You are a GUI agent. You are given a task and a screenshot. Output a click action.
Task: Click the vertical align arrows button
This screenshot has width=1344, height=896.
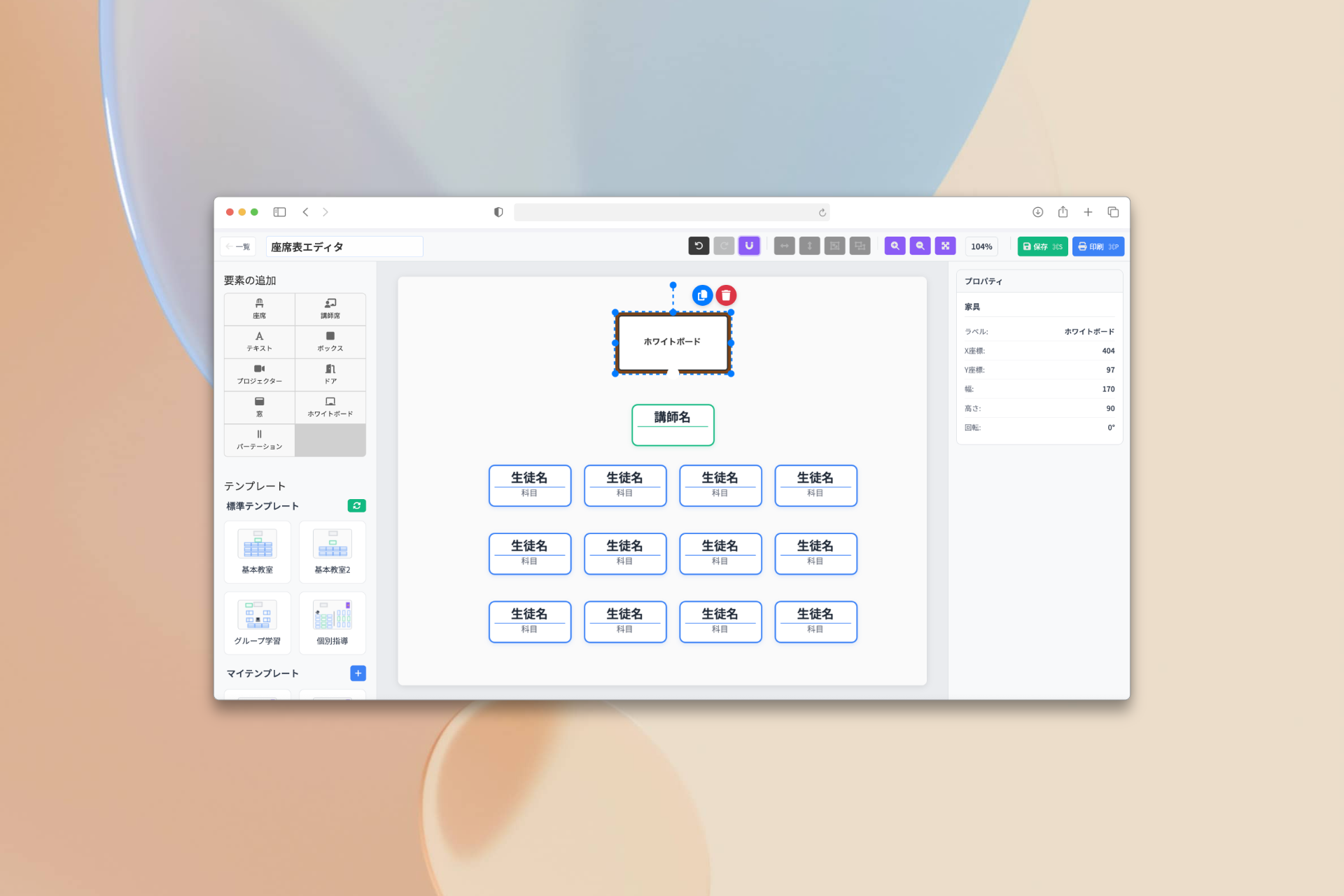[x=809, y=246]
